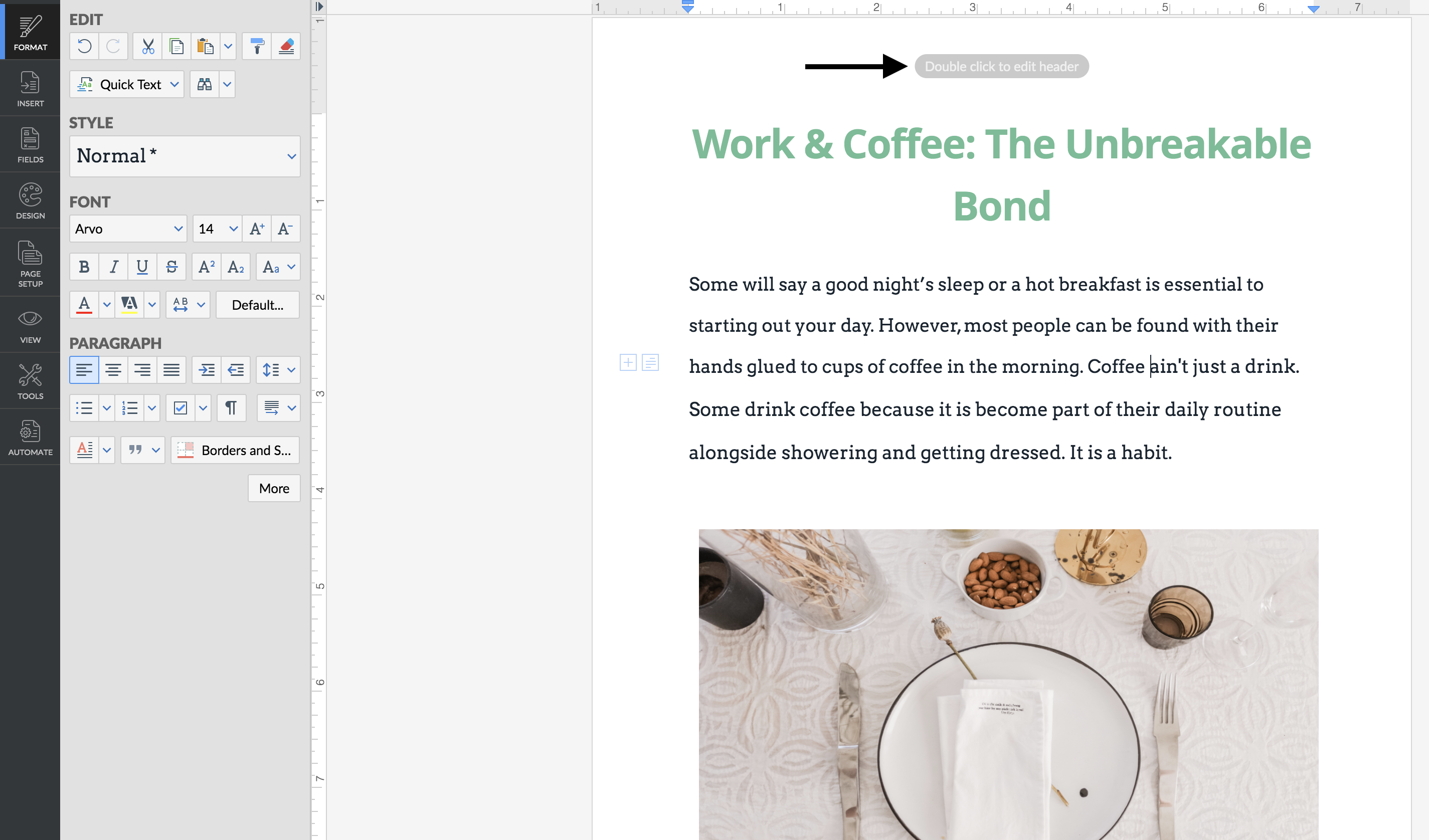Screen dimensions: 1429x840
Task: Click the More button
Action: (274, 489)
